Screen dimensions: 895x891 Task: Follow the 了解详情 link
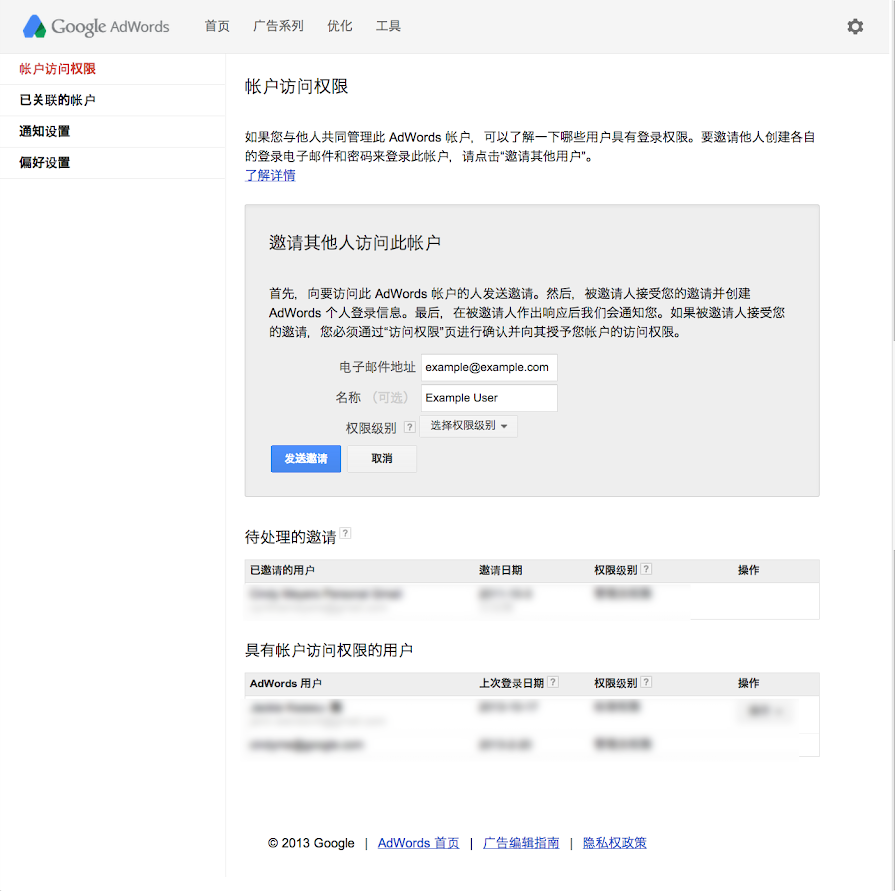[x=270, y=176]
